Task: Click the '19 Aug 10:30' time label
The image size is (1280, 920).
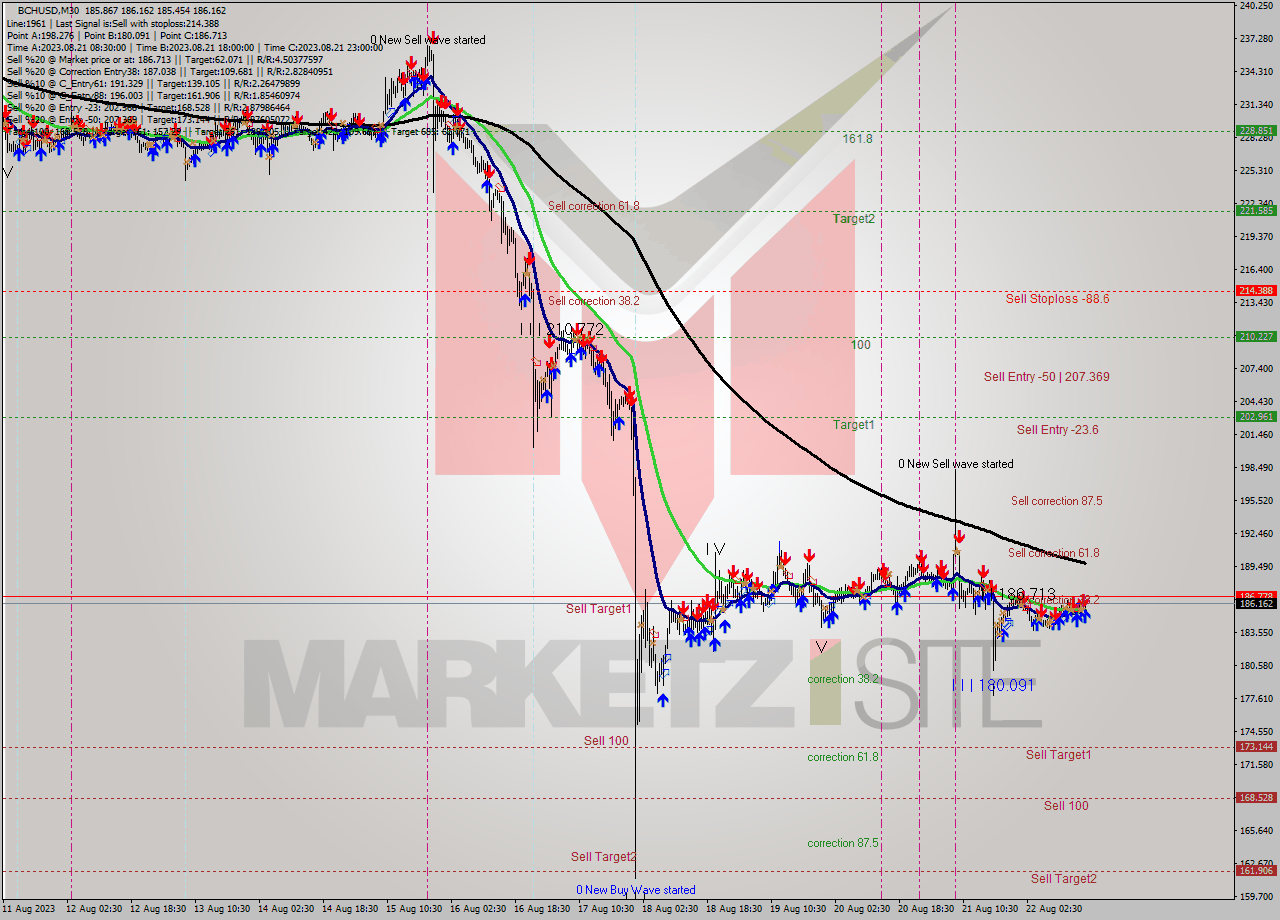Action: point(798,909)
